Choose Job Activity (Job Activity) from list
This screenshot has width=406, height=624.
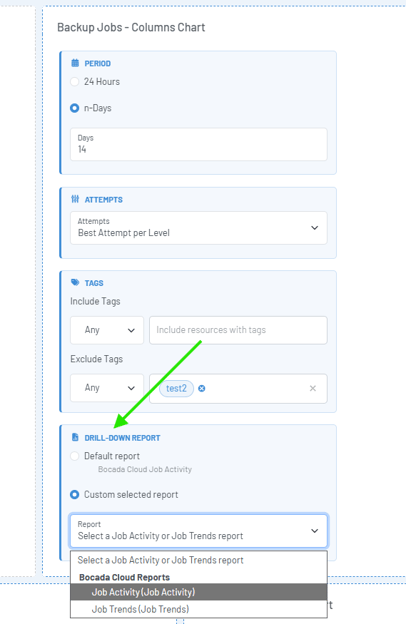pyautogui.click(x=199, y=592)
